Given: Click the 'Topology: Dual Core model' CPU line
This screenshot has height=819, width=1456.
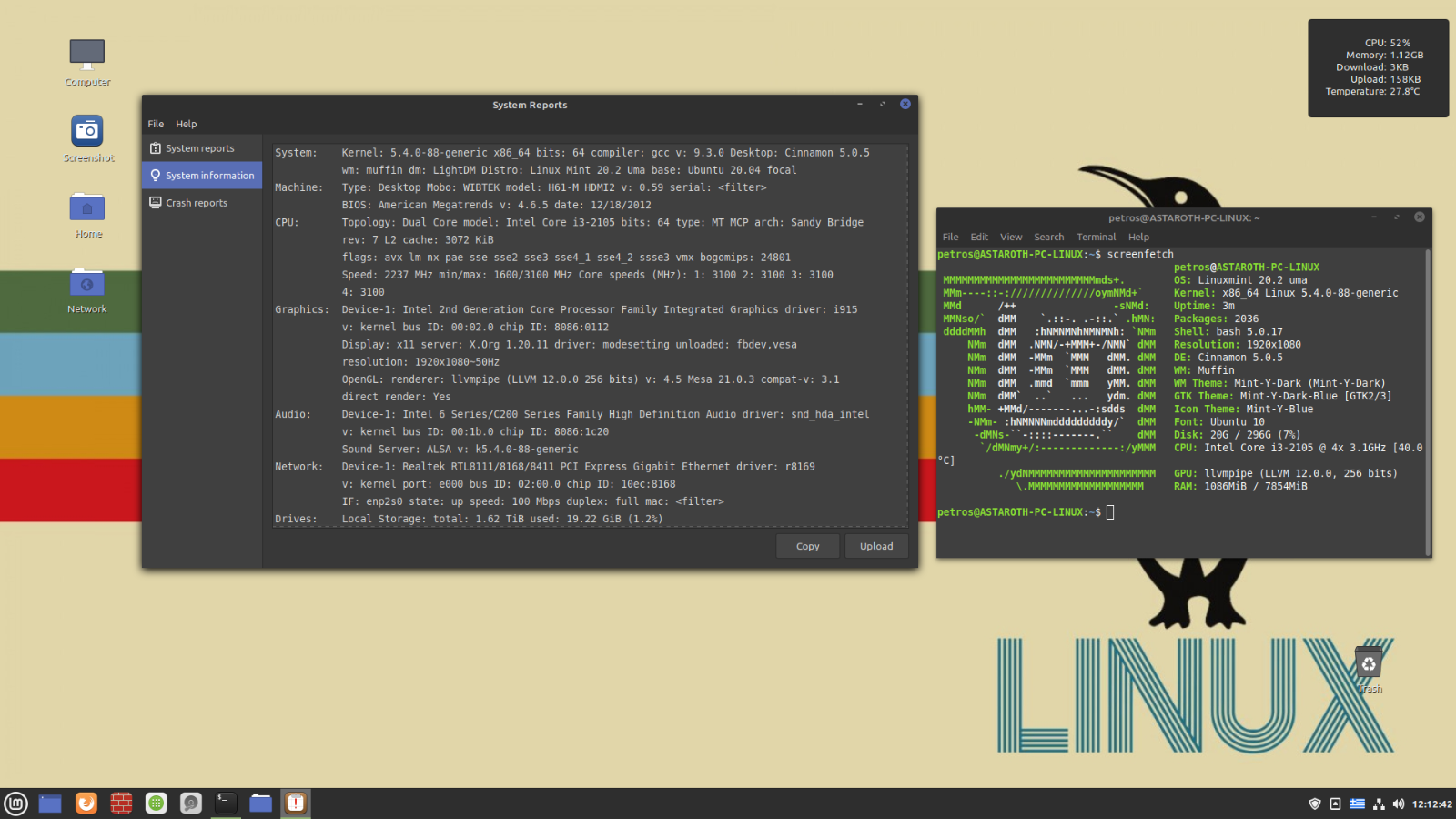Looking at the screenshot, I should [x=602, y=222].
